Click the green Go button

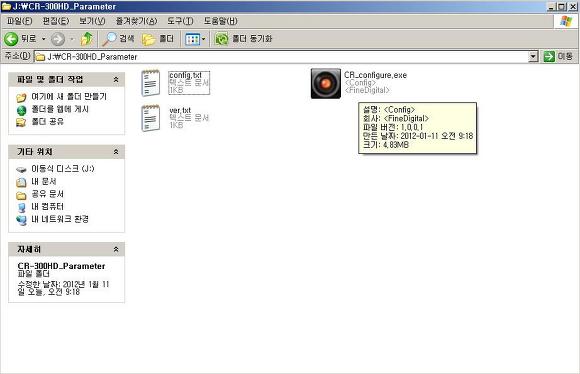point(558,57)
